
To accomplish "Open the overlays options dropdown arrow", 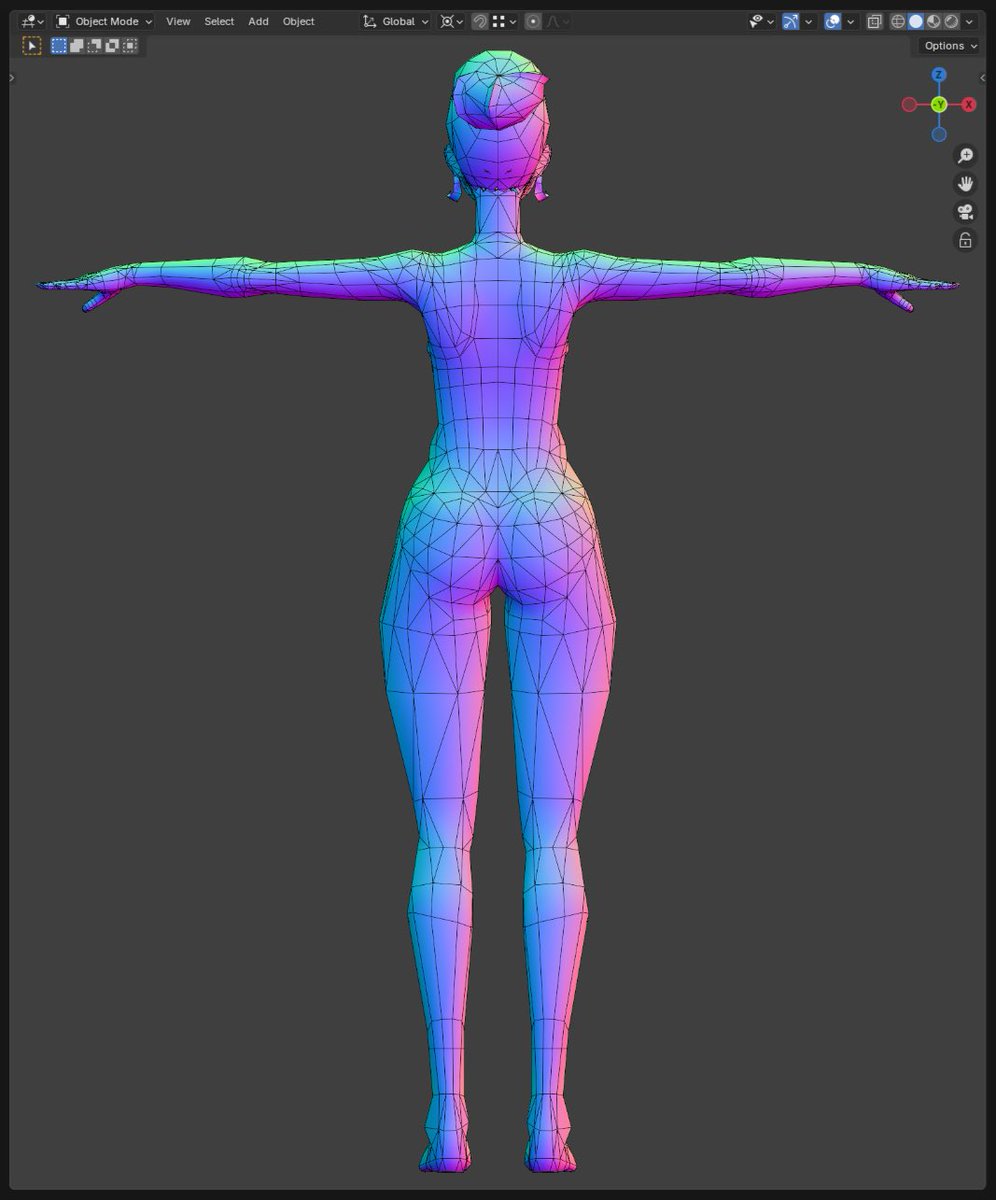I will [x=850, y=21].
